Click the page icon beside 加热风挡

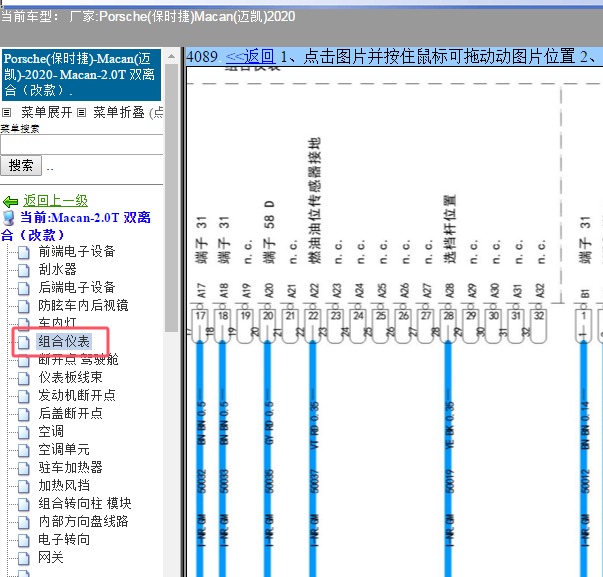[x=24, y=486]
